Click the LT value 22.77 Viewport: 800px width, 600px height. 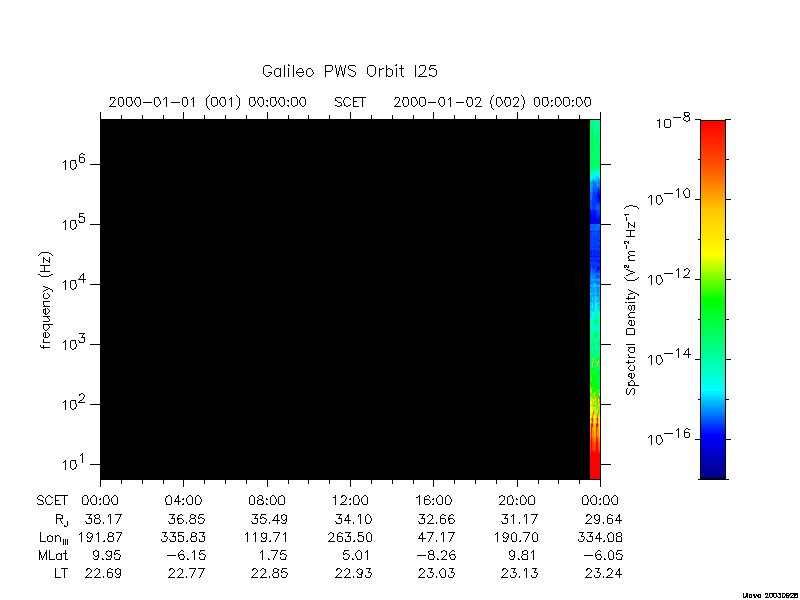pos(186,573)
